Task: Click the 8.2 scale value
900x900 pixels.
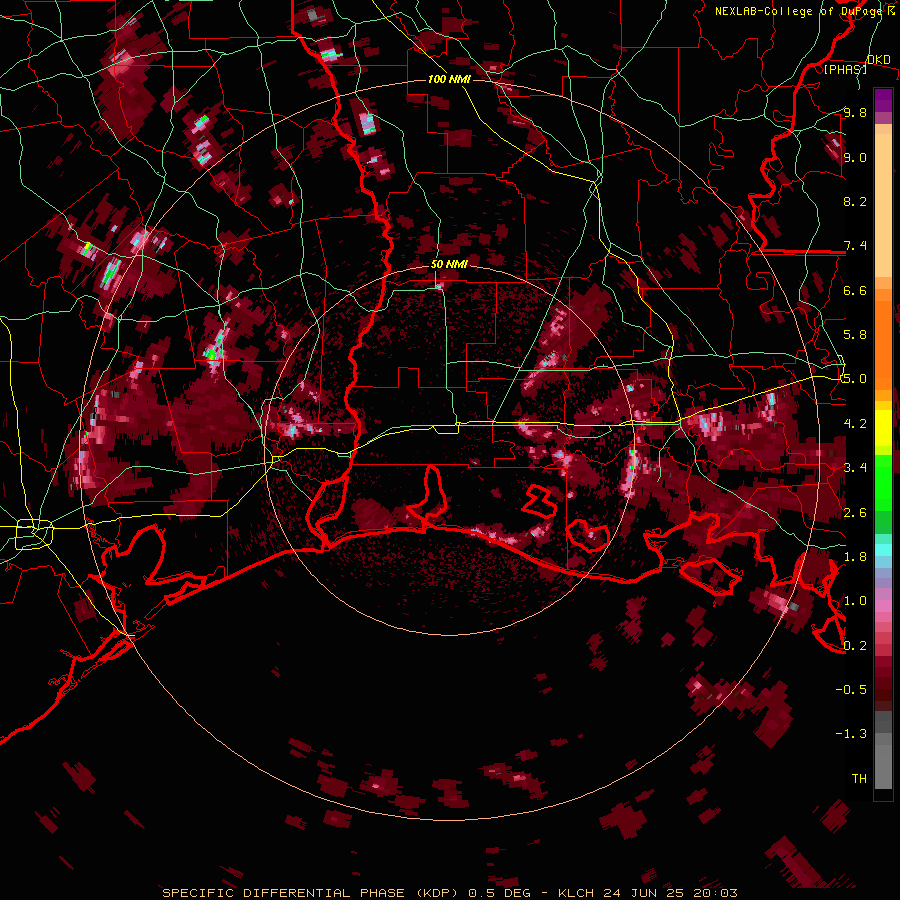Action: tap(855, 201)
